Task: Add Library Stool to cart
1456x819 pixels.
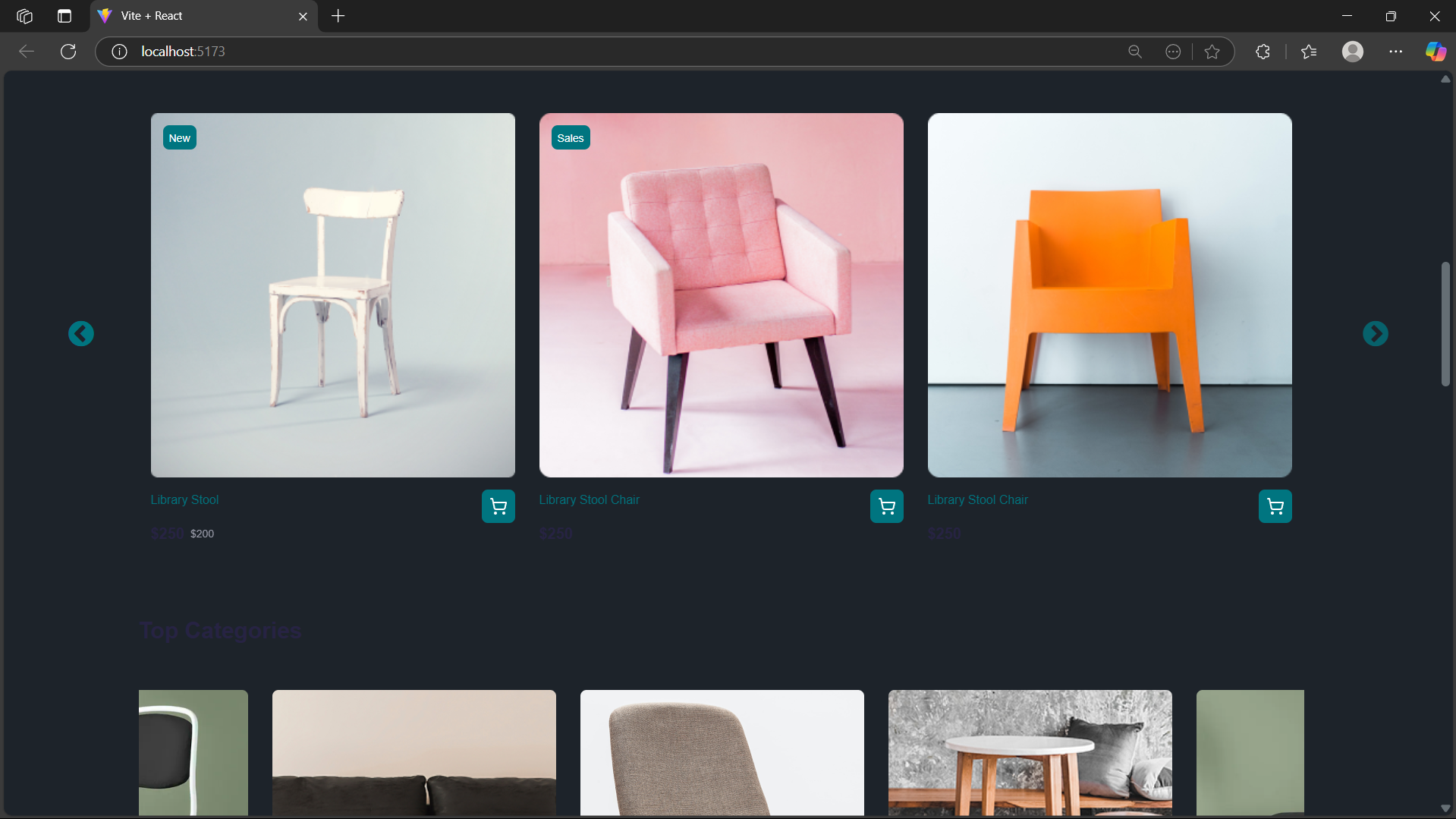Action: point(498,506)
